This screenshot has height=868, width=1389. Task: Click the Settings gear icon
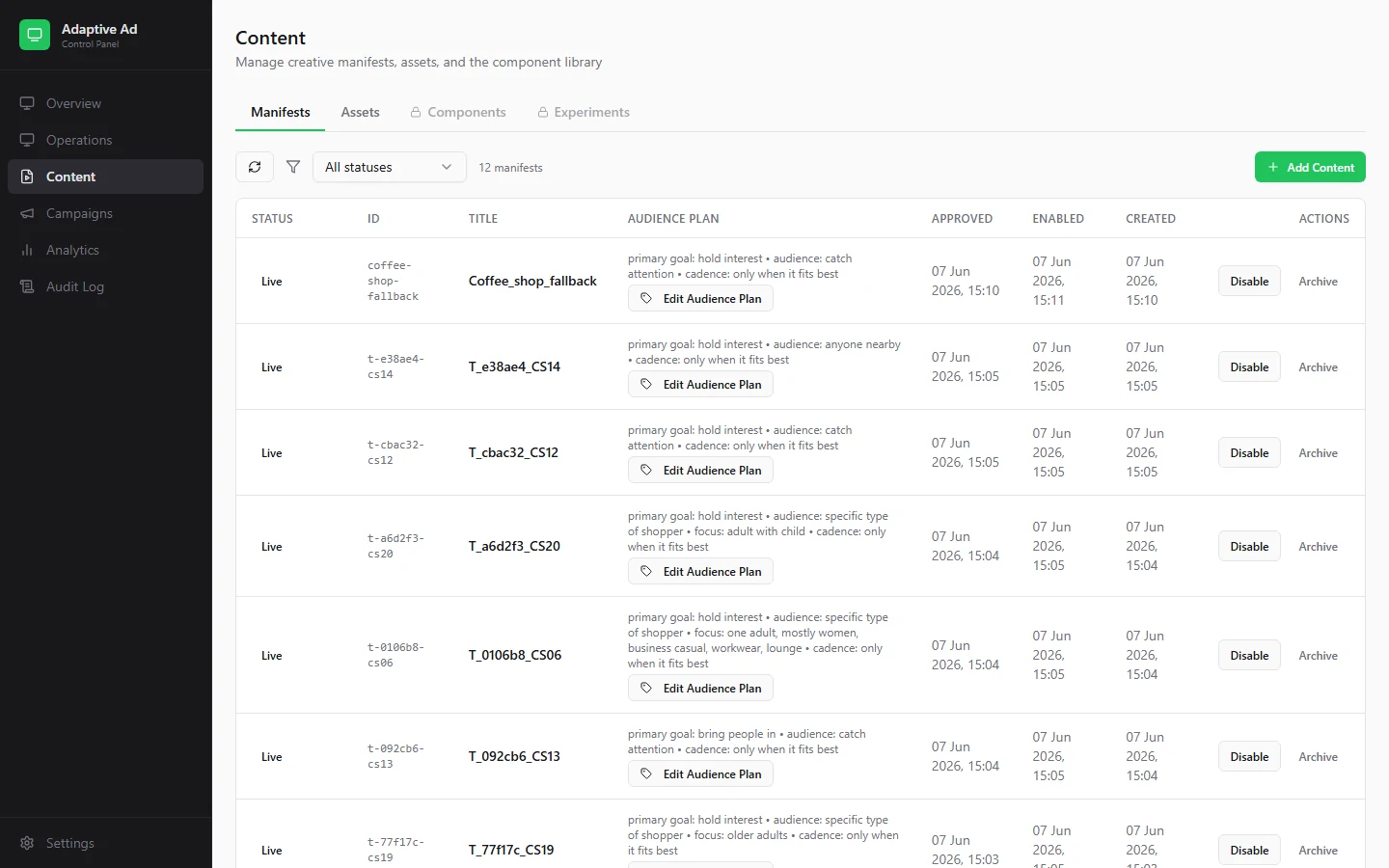[x=27, y=843]
